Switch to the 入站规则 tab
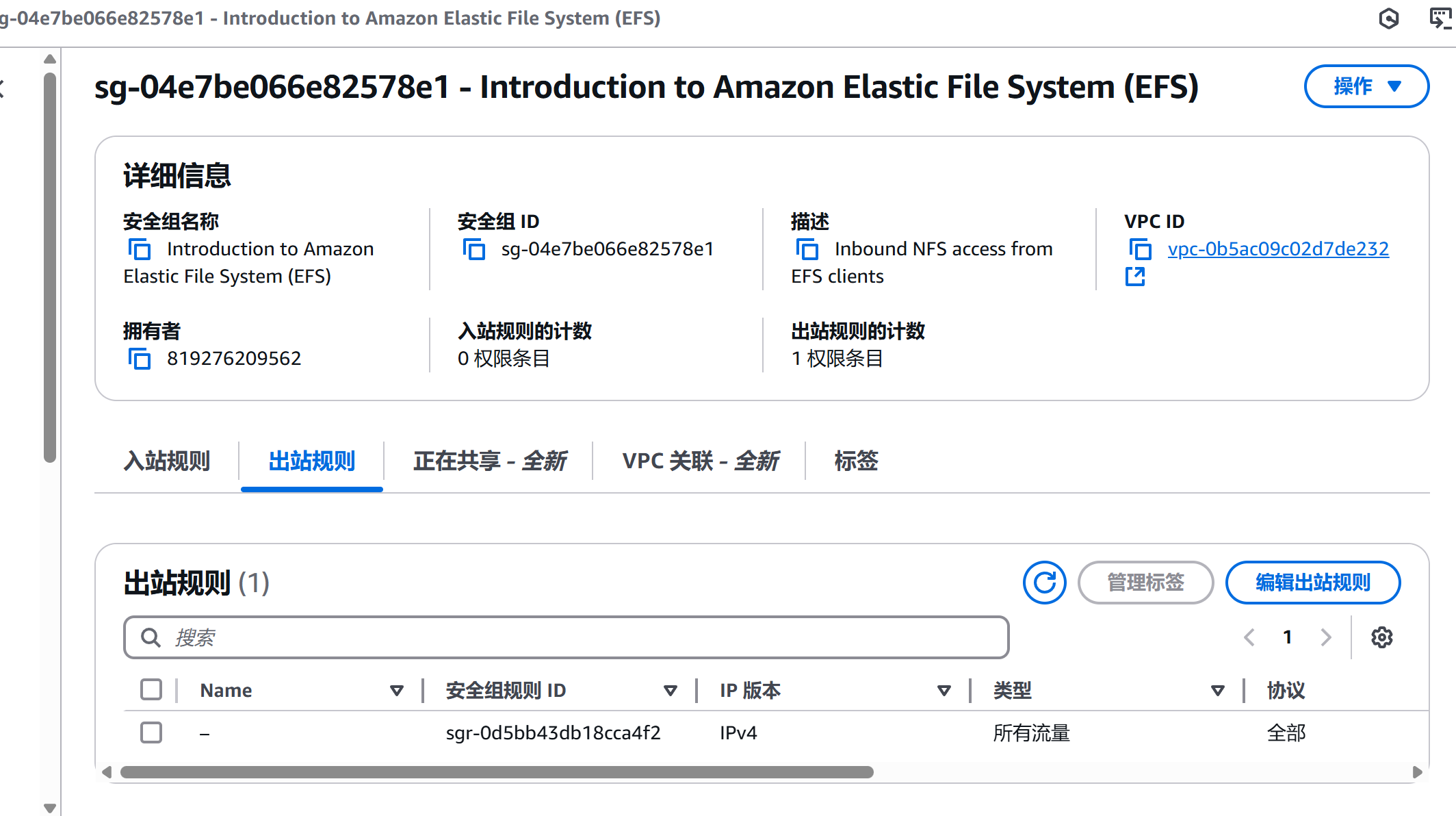 [167, 461]
